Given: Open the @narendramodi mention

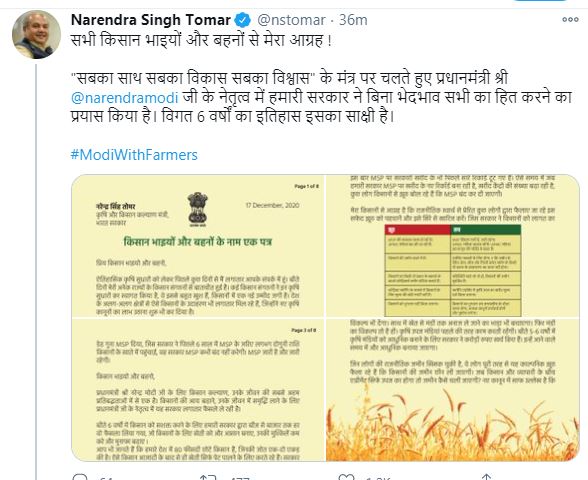Looking at the screenshot, I should (124, 98).
